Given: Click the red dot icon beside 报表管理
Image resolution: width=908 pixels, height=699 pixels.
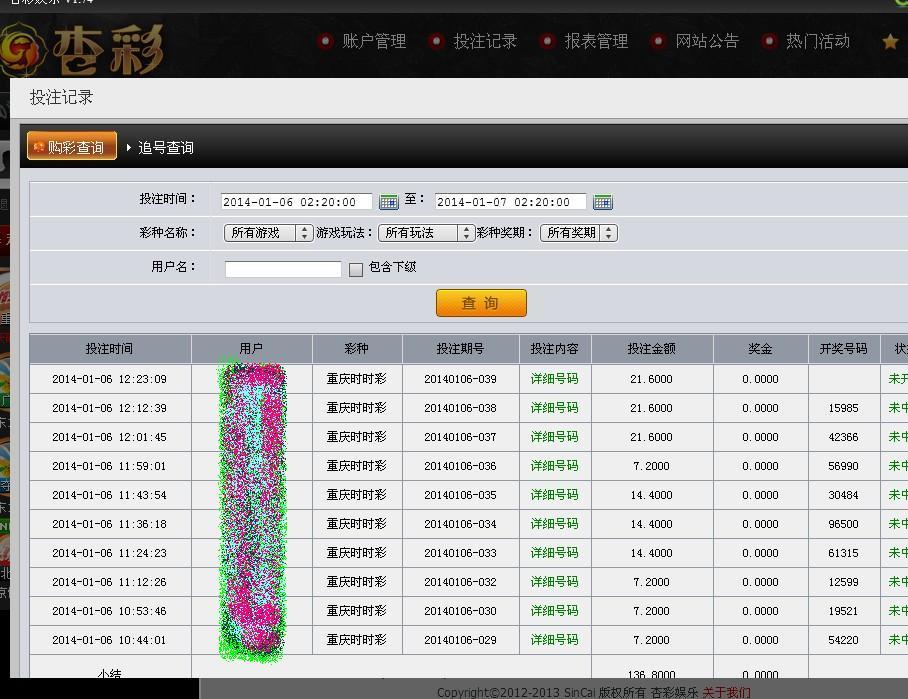Looking at the screenshot, I should [547, 42].
